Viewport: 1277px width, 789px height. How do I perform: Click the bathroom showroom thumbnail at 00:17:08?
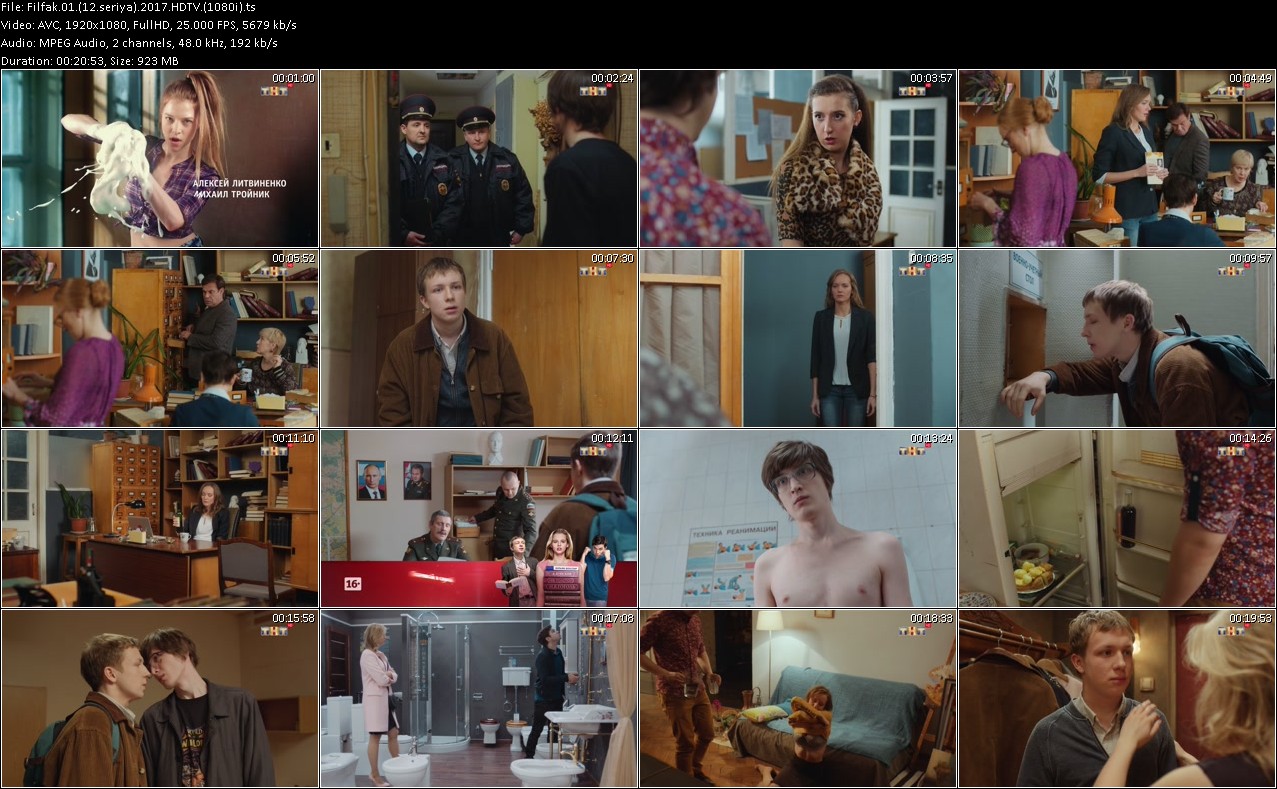pos(478,698)
